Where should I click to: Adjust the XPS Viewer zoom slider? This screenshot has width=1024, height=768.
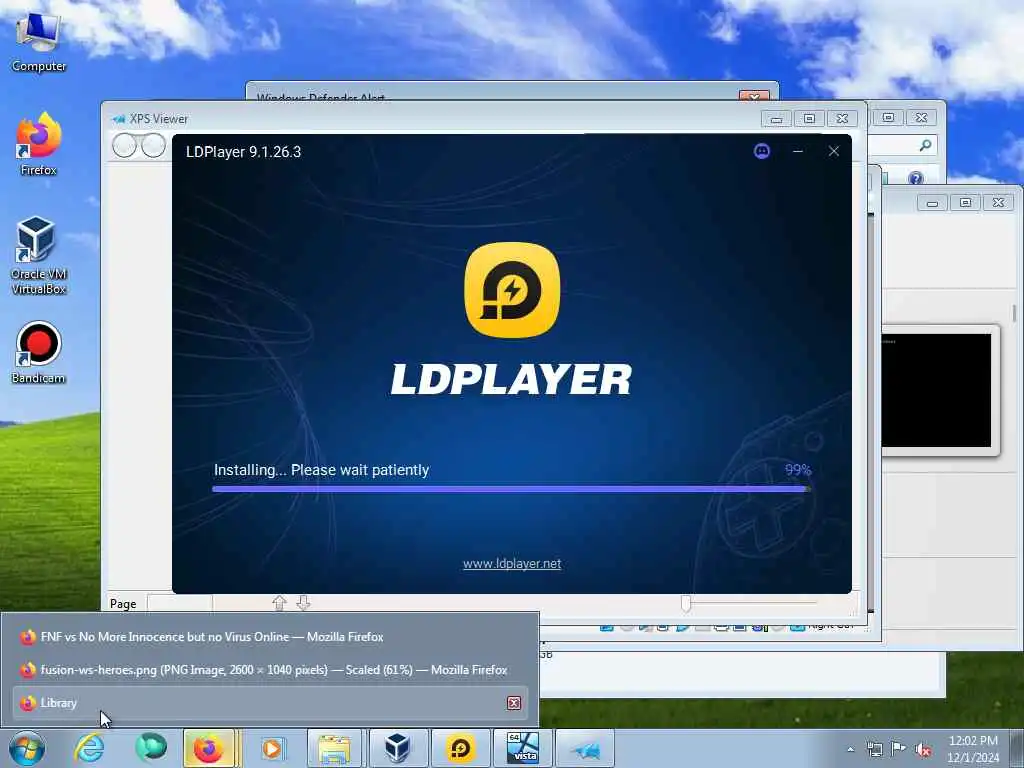point(686,603)
